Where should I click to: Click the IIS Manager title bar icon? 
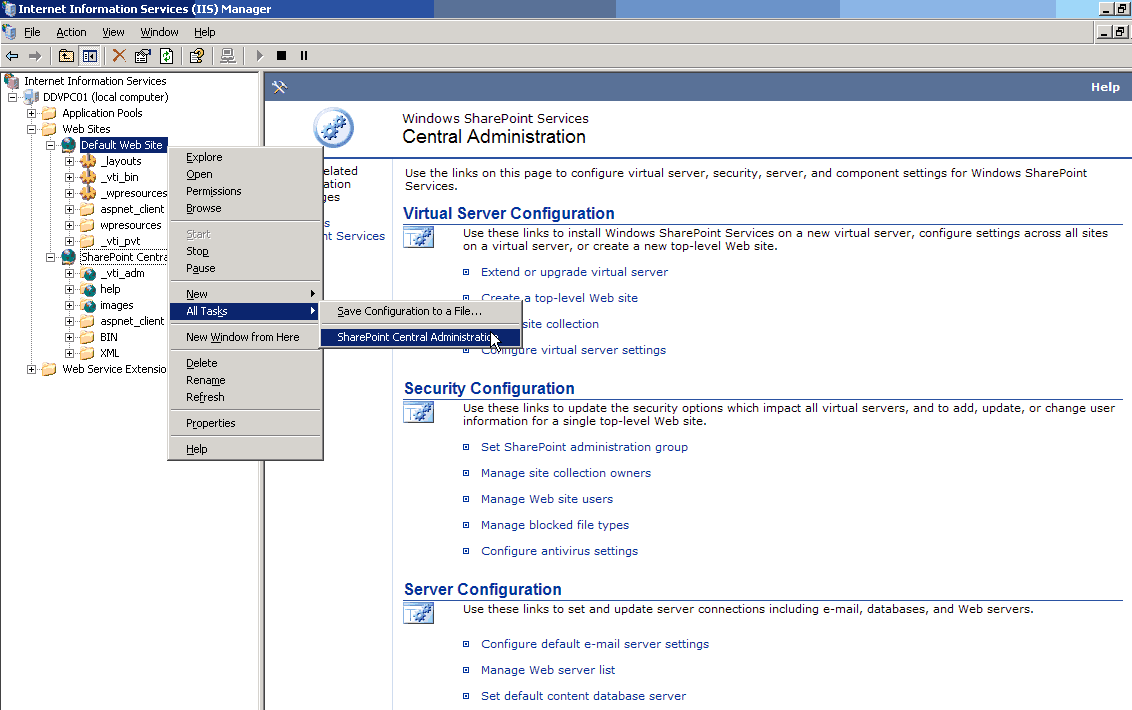point(9,9)
